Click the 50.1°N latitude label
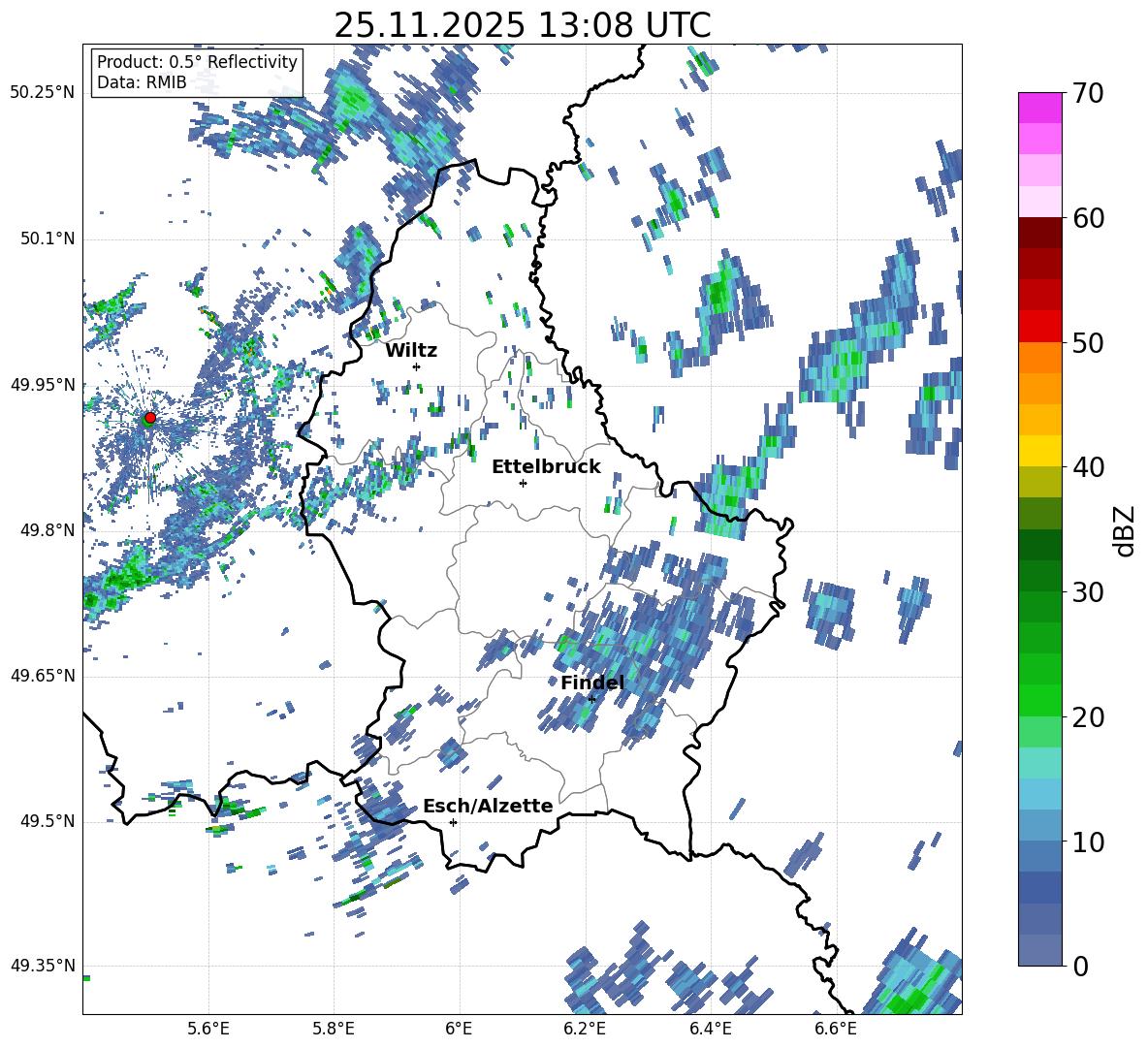Screen dimensions: 1148x1048 click(47, 238)
